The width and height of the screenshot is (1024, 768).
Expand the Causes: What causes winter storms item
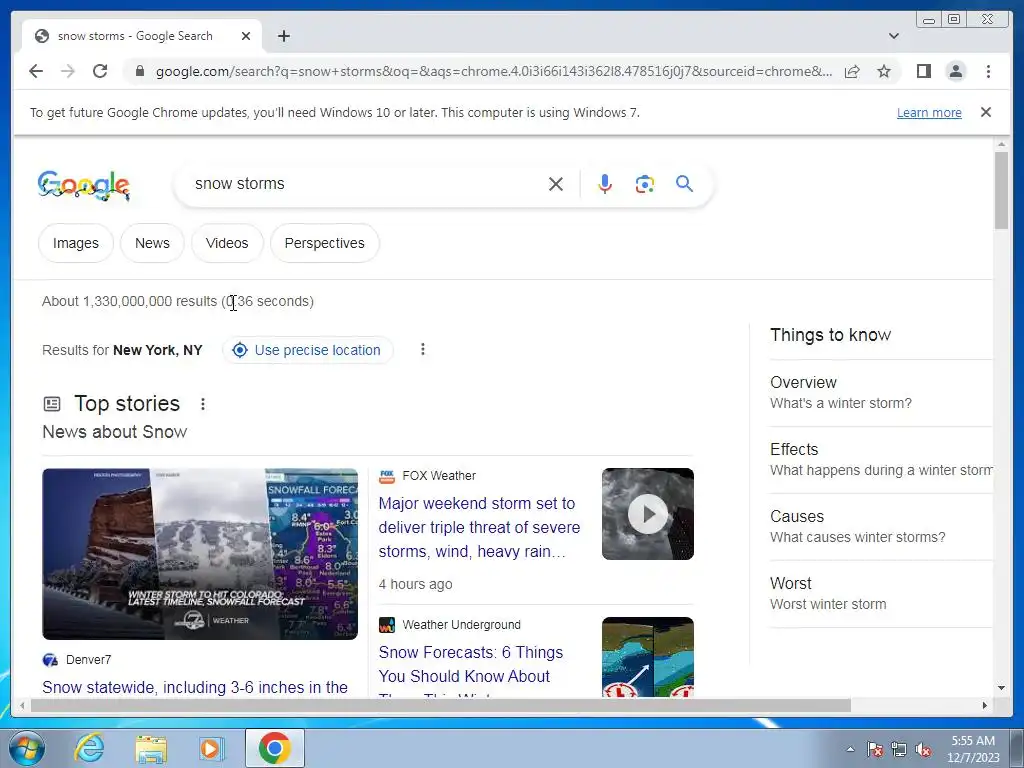coord(881,526)
